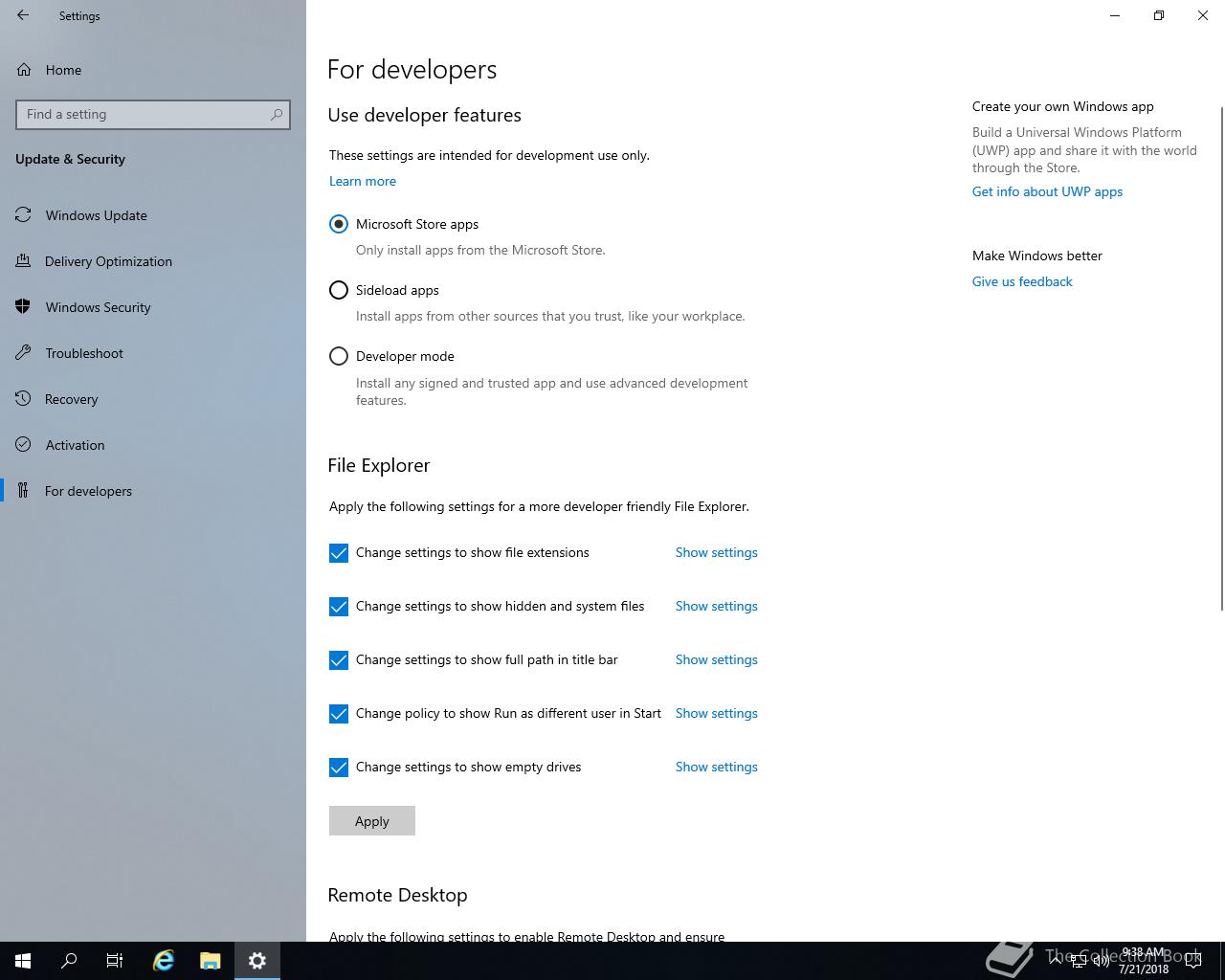Open Show settings for full path in title bar
Image resolution: width=1225 pixels, height=980 pixels.
tap(717, 659)
